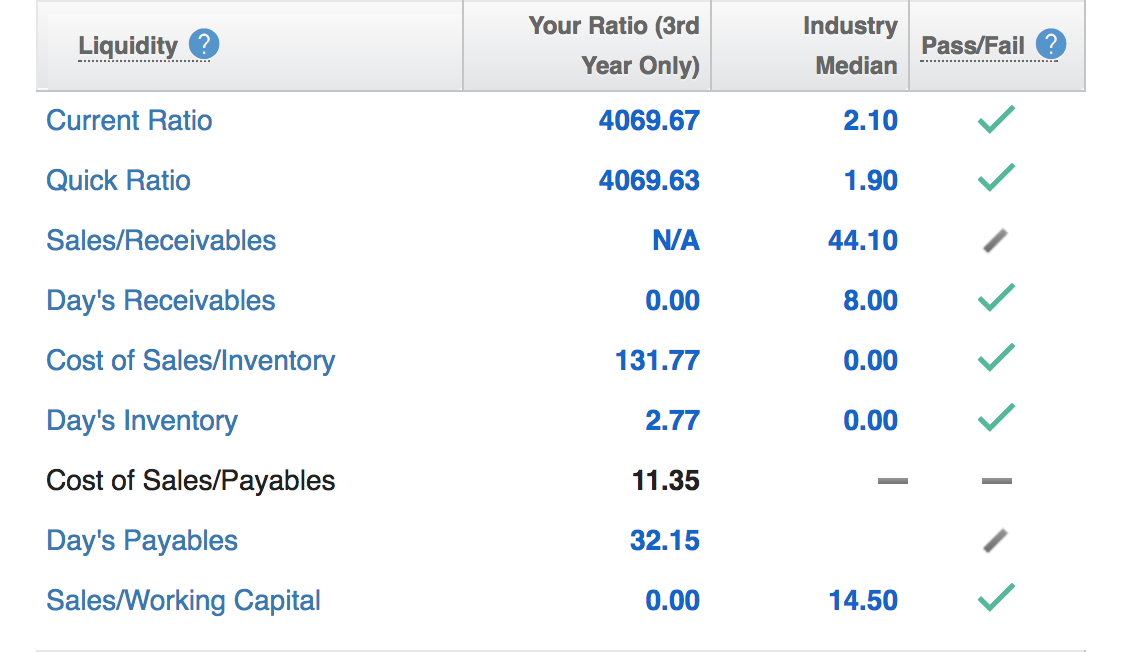Click the Day's Payables pencil icon

[x=996, y=541]
